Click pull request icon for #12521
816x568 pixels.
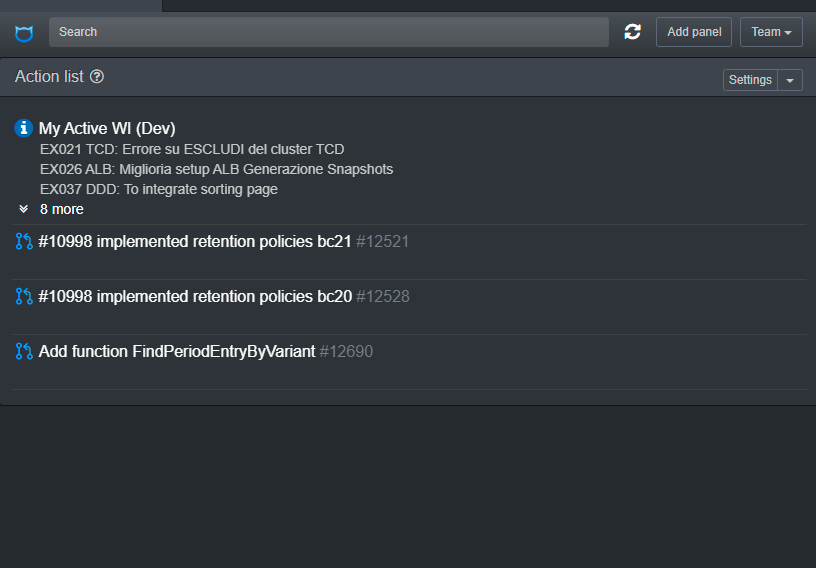(x=24, y=241)
